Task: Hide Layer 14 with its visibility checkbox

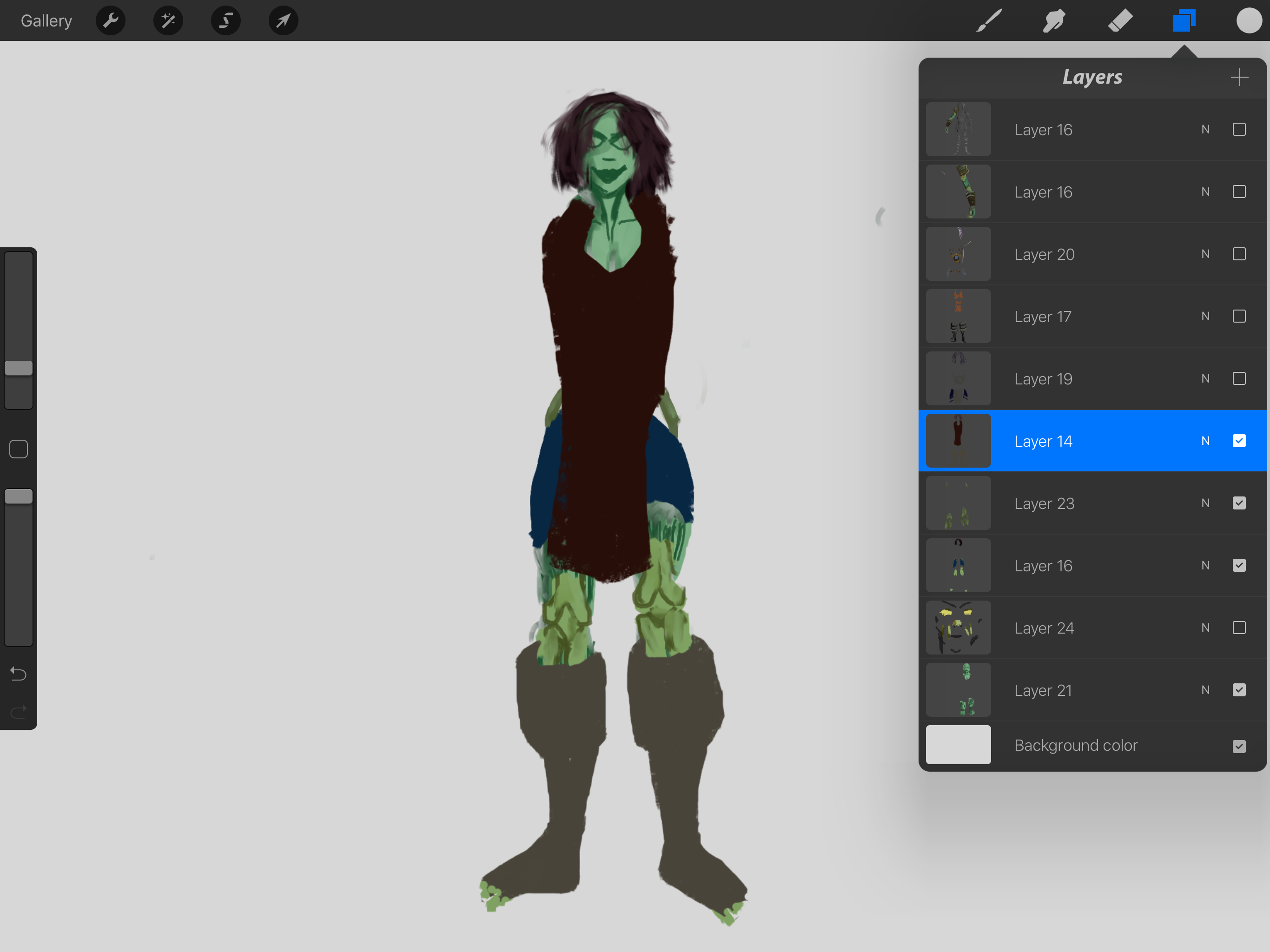Action: 1239,441
